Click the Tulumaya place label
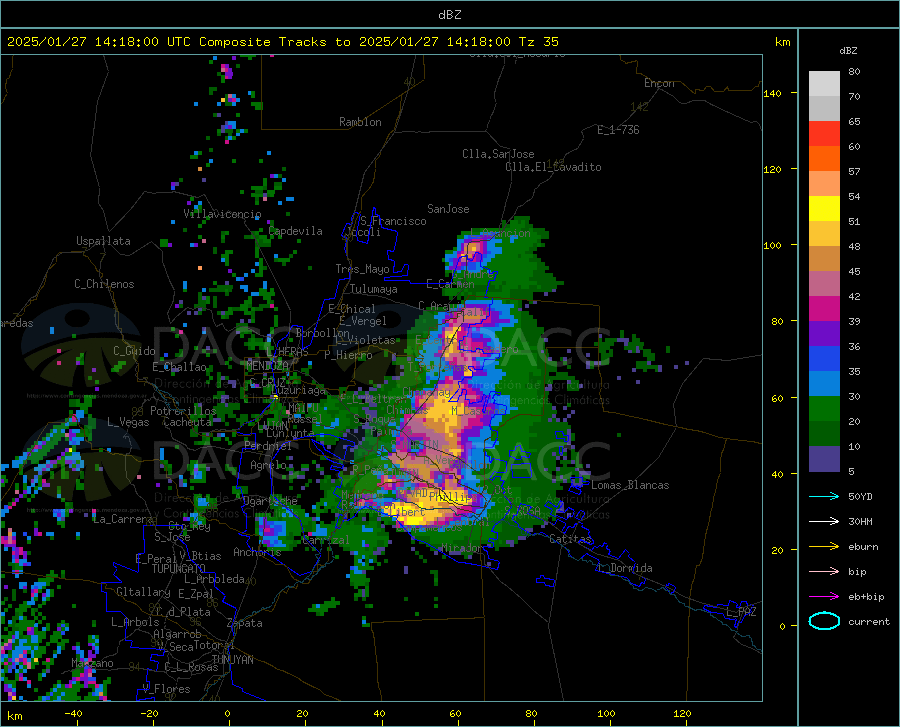This screenshot has height=727, width=900. point(374,289)
